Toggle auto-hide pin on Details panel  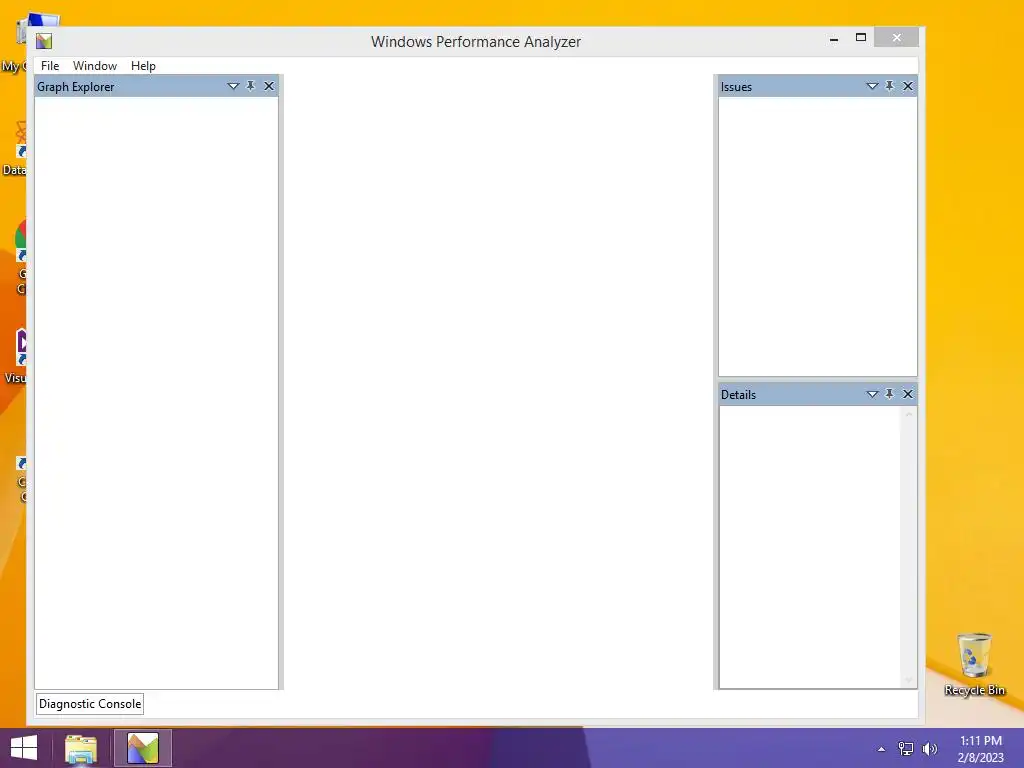pyautogui.click(x=889, y=394)
